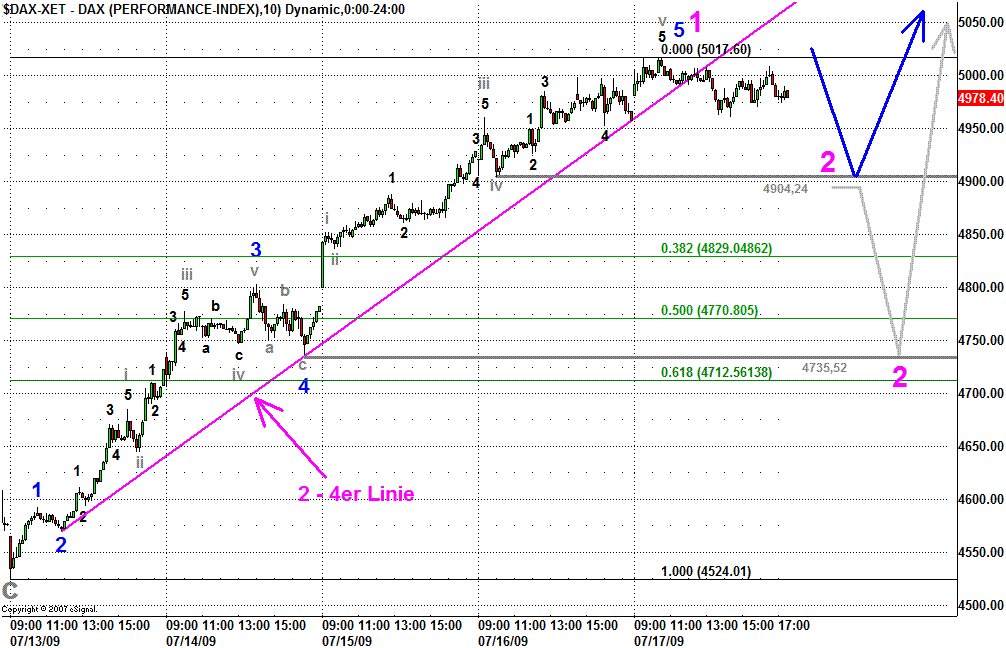Click the 1.000 (4524.01) Fibonacci label
Screen dimensions: 1006x648
click(x=706, y=572)
